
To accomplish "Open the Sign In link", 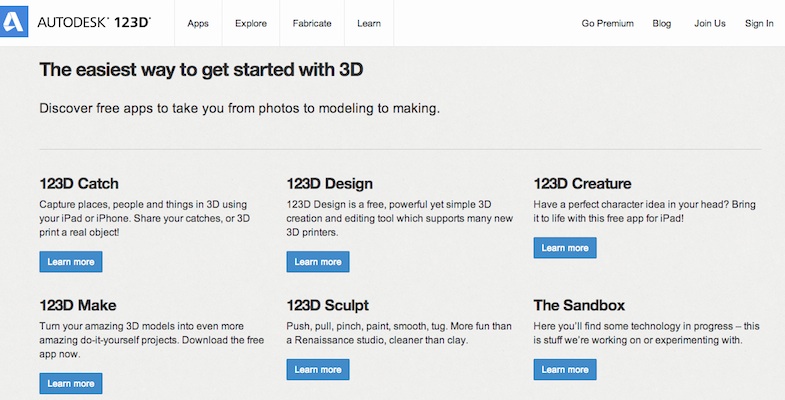I will (759, 23).
